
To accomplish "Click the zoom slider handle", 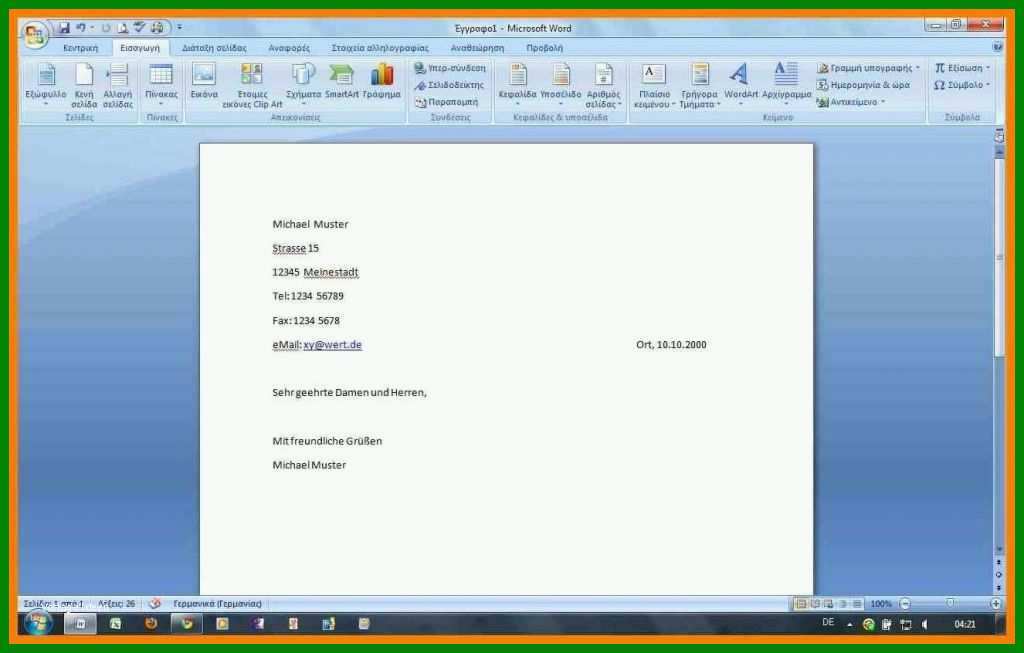I will 950,603.
